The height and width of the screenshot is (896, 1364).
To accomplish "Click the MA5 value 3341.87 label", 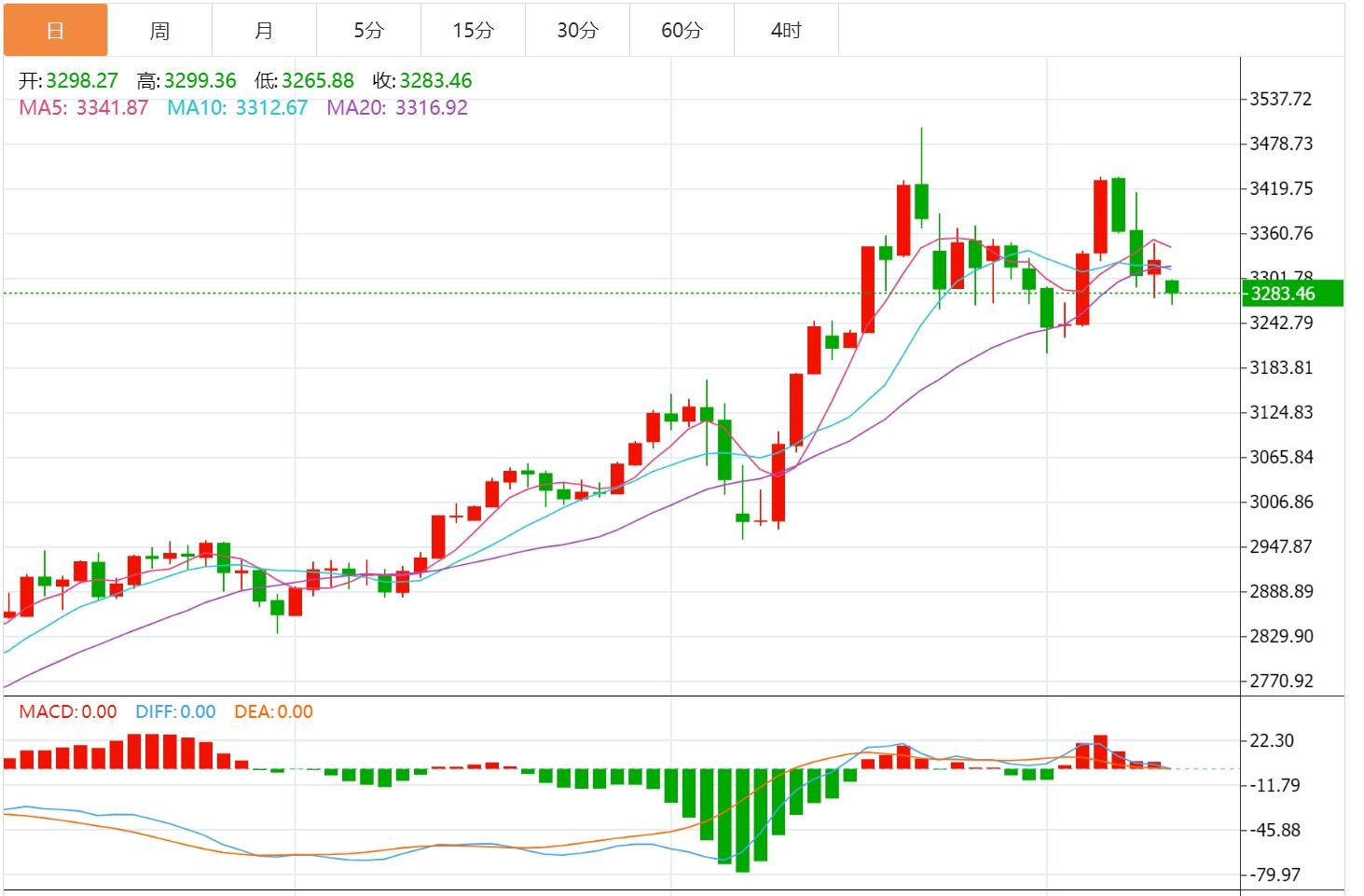I will click(84, 108).
